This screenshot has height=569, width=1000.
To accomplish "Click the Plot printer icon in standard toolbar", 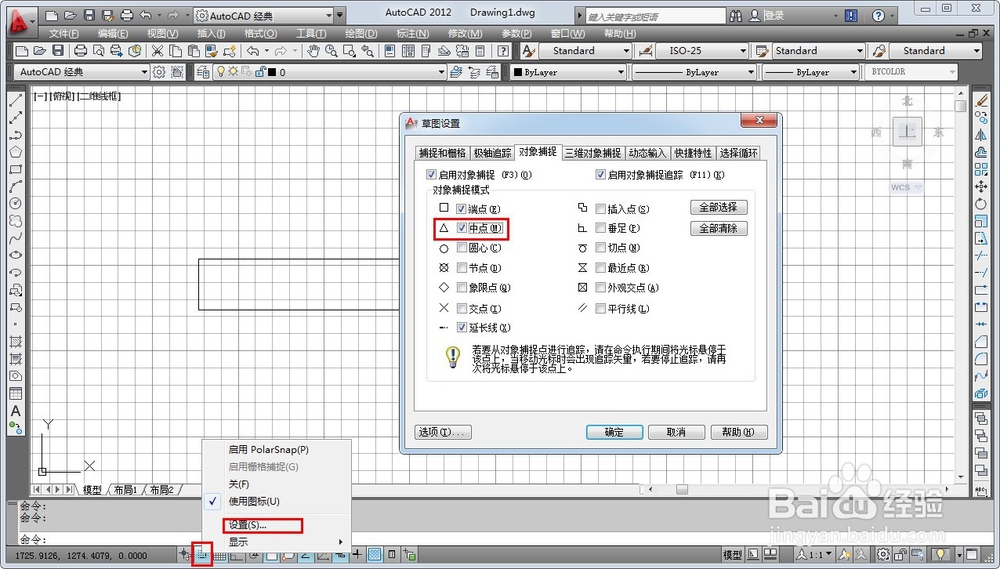I will 80,51.
